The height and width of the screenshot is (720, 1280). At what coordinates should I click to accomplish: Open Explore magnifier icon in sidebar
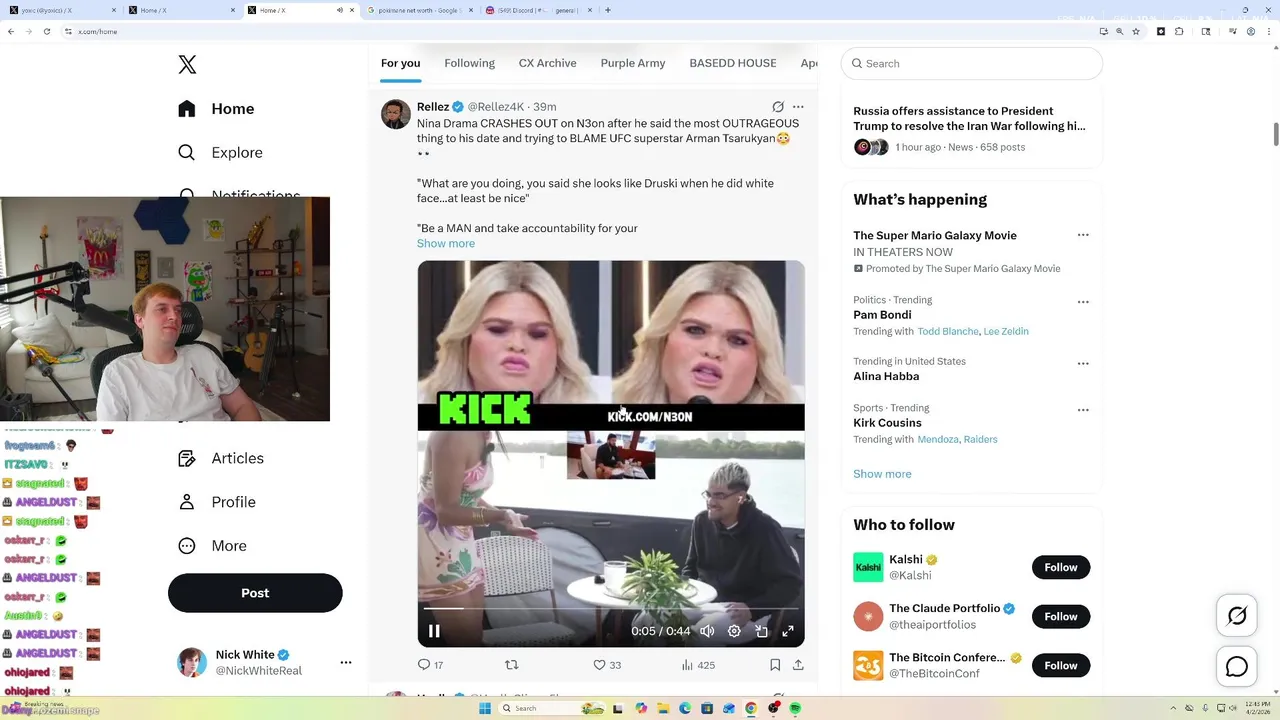187,153
